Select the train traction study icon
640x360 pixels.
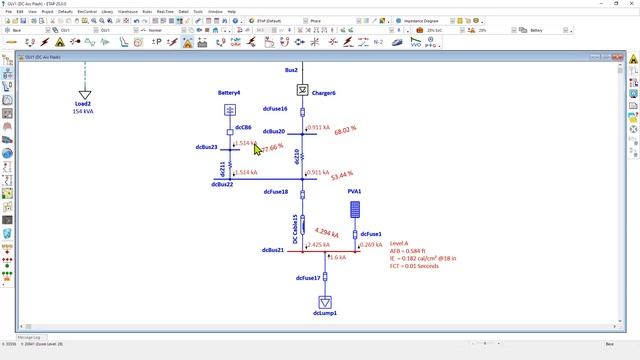pyautogui.click(x=397, y=42)
